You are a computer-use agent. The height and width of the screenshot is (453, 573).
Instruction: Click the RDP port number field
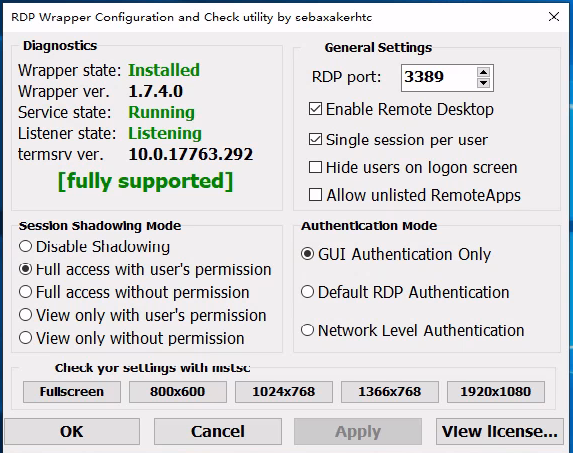439,78
